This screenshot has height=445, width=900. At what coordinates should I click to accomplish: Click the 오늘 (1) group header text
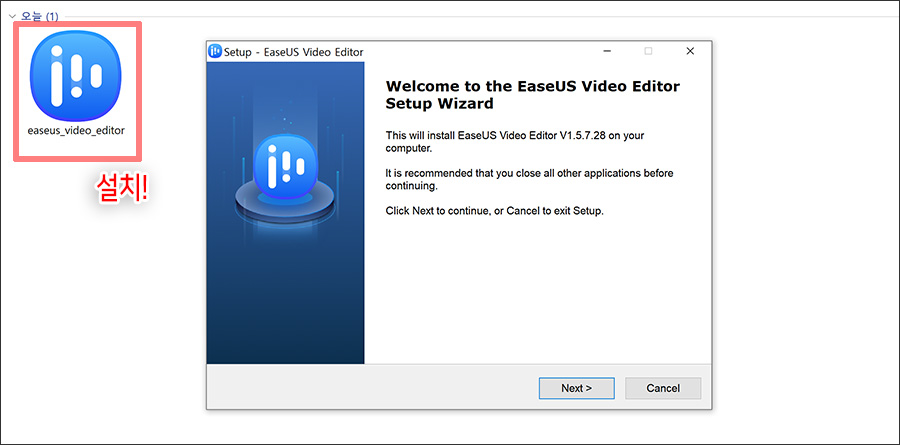(40, 17)
